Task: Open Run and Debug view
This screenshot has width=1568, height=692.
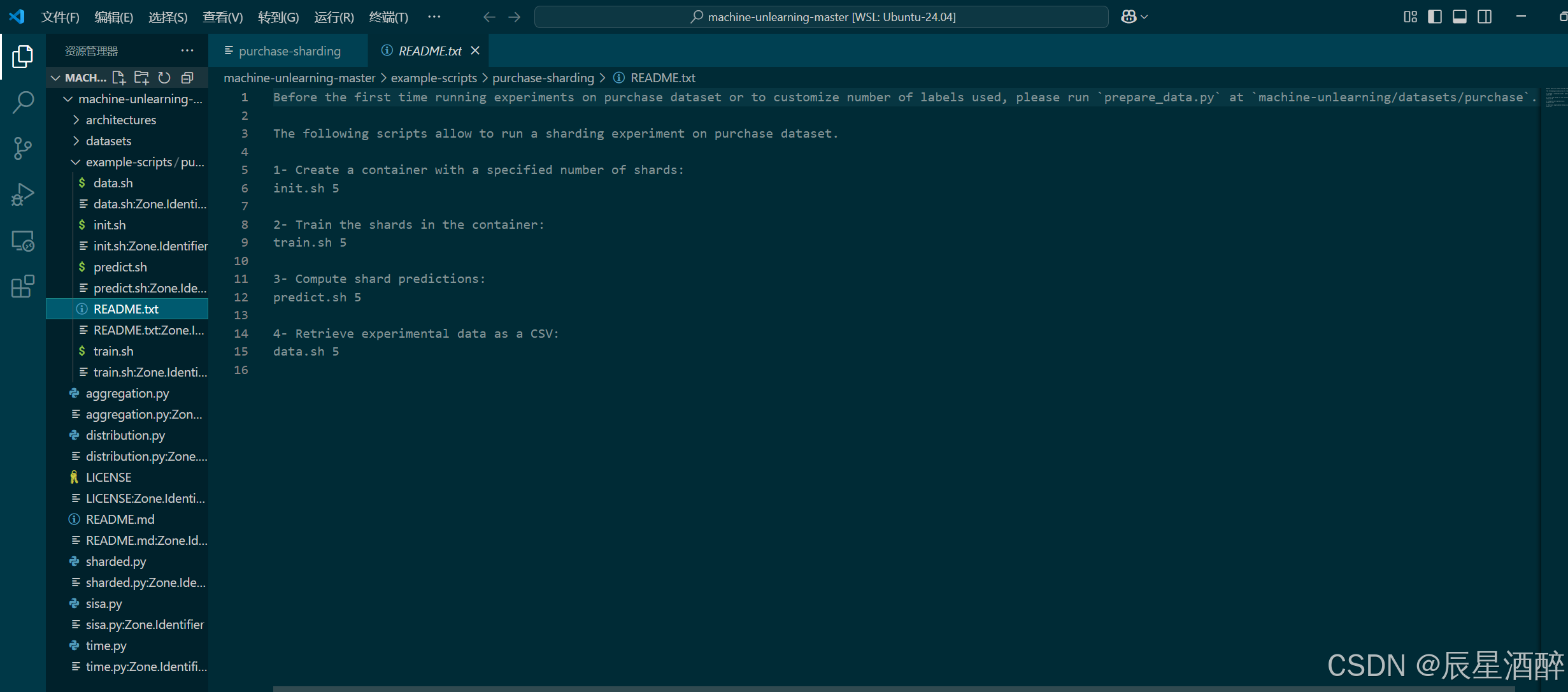Action: [23, 194]
